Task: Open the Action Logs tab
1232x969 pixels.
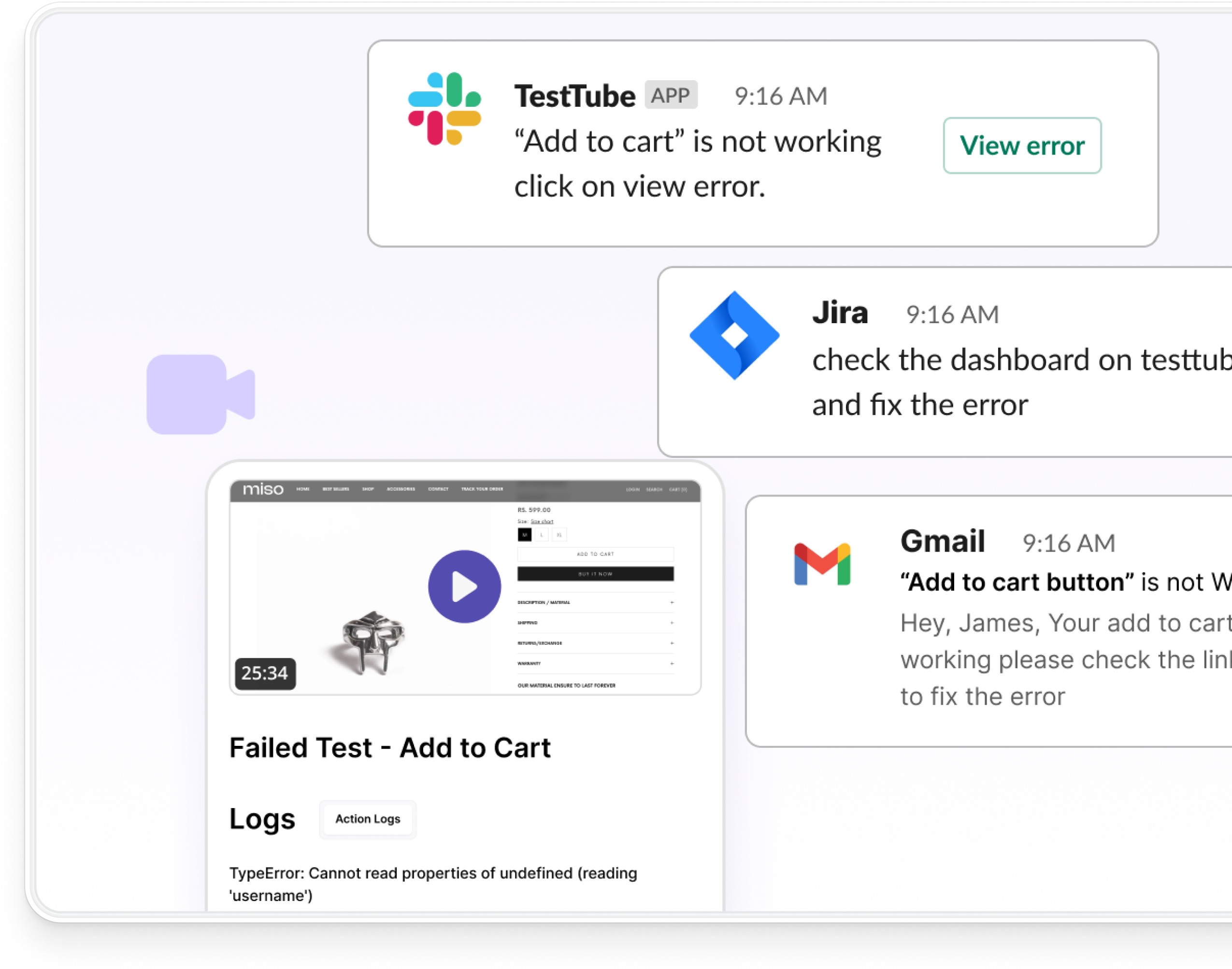Action: pos(368,819)
